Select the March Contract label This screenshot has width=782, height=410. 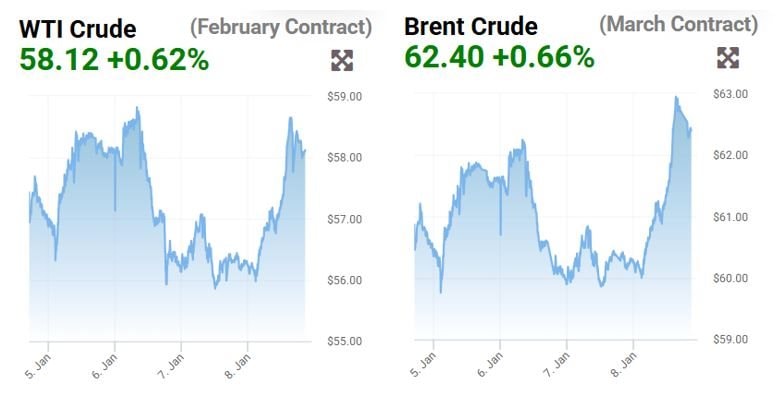(x=678, y=24)
